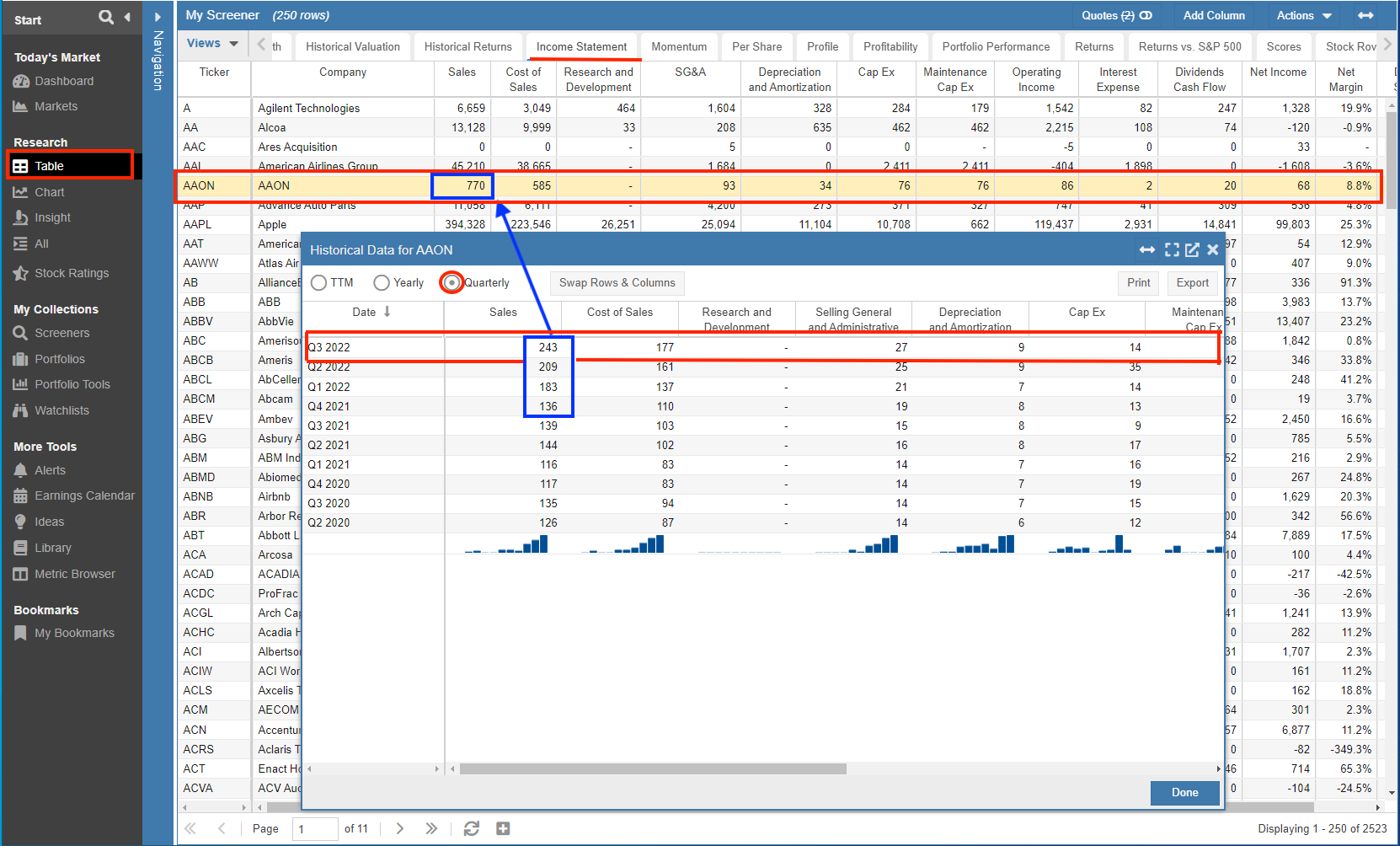Click the Q1 2021 row in dialog
The image size is (1400, 846).
tap(762, 464)
